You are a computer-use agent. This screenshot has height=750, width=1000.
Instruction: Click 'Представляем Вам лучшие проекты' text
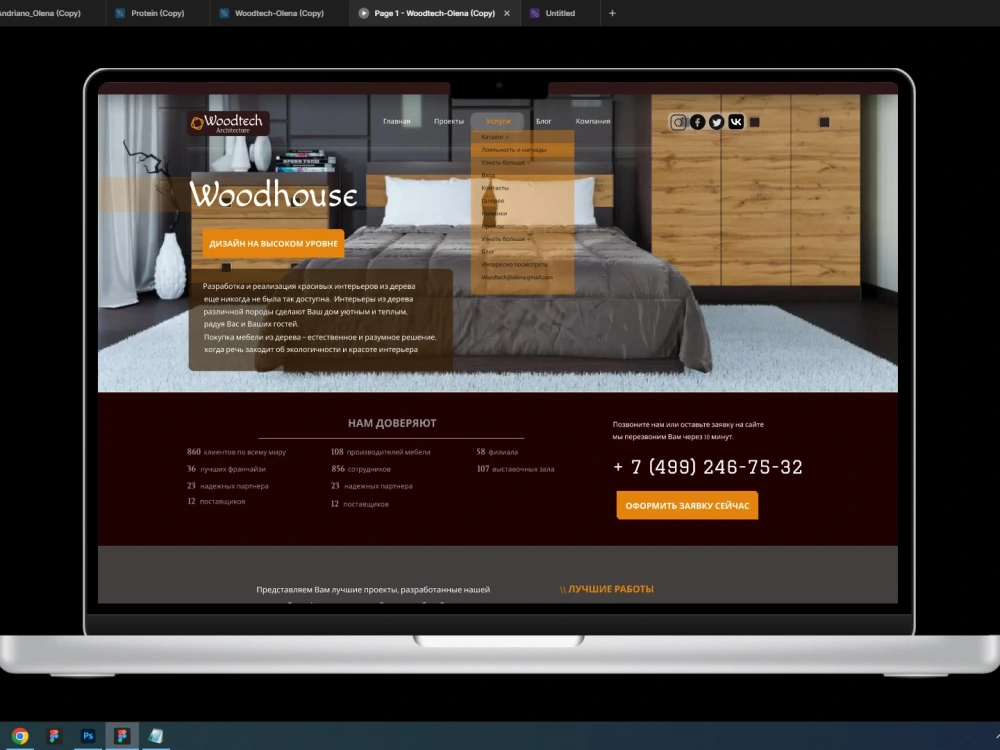[x=373, y=590]
